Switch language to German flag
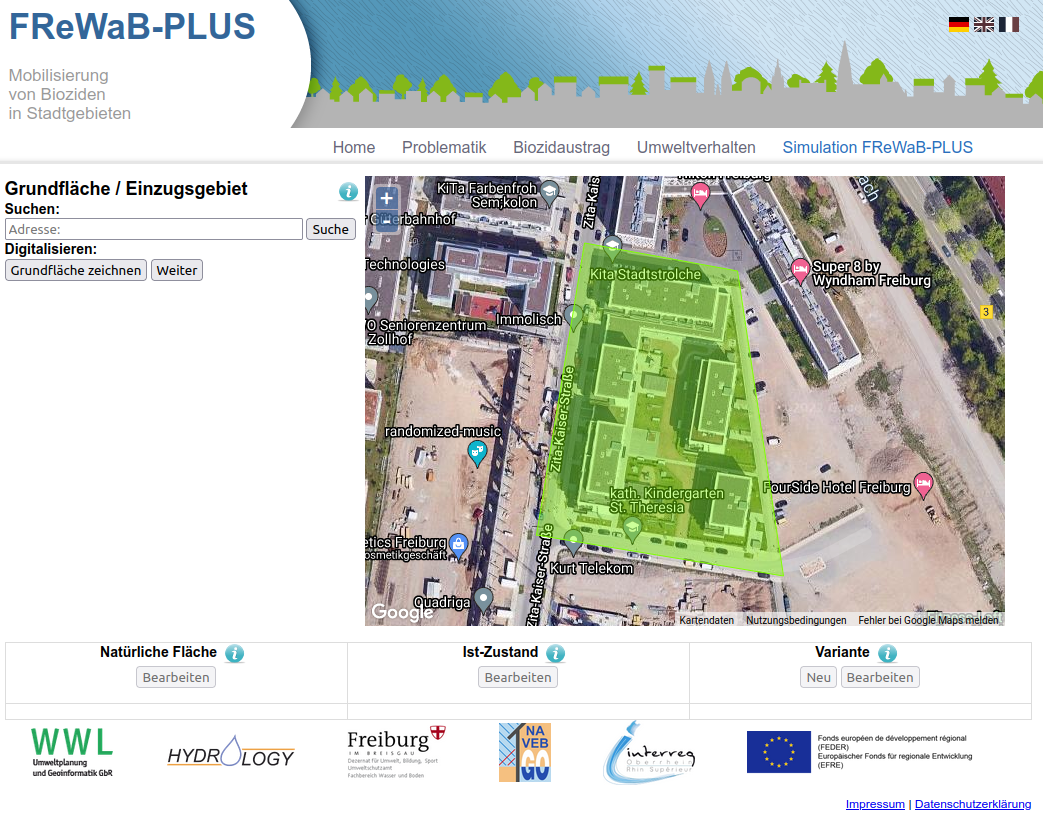This screenshot has width=1043, height=829. click(959, 24)
